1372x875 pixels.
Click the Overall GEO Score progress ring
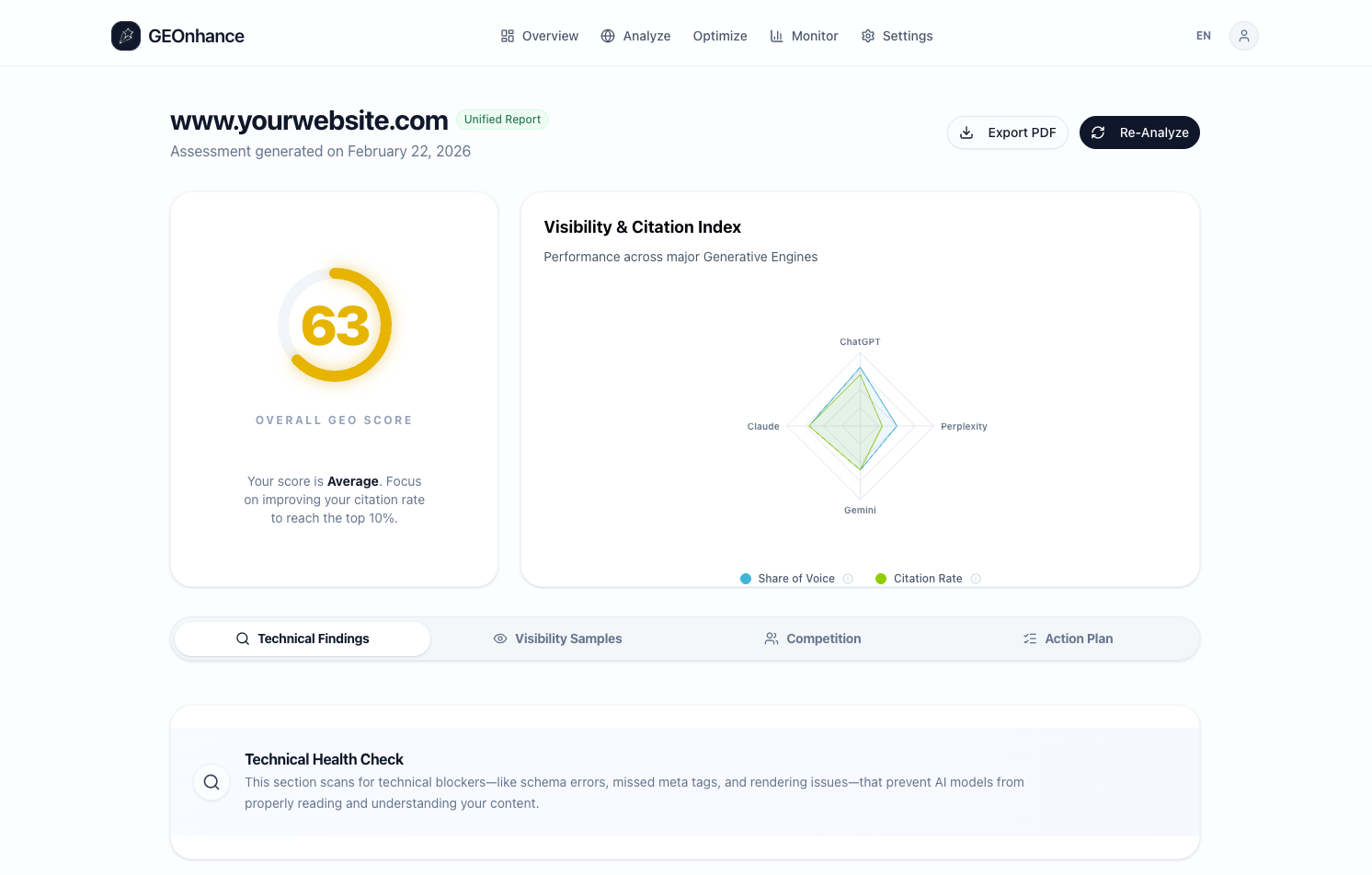[x=334, y=324]
